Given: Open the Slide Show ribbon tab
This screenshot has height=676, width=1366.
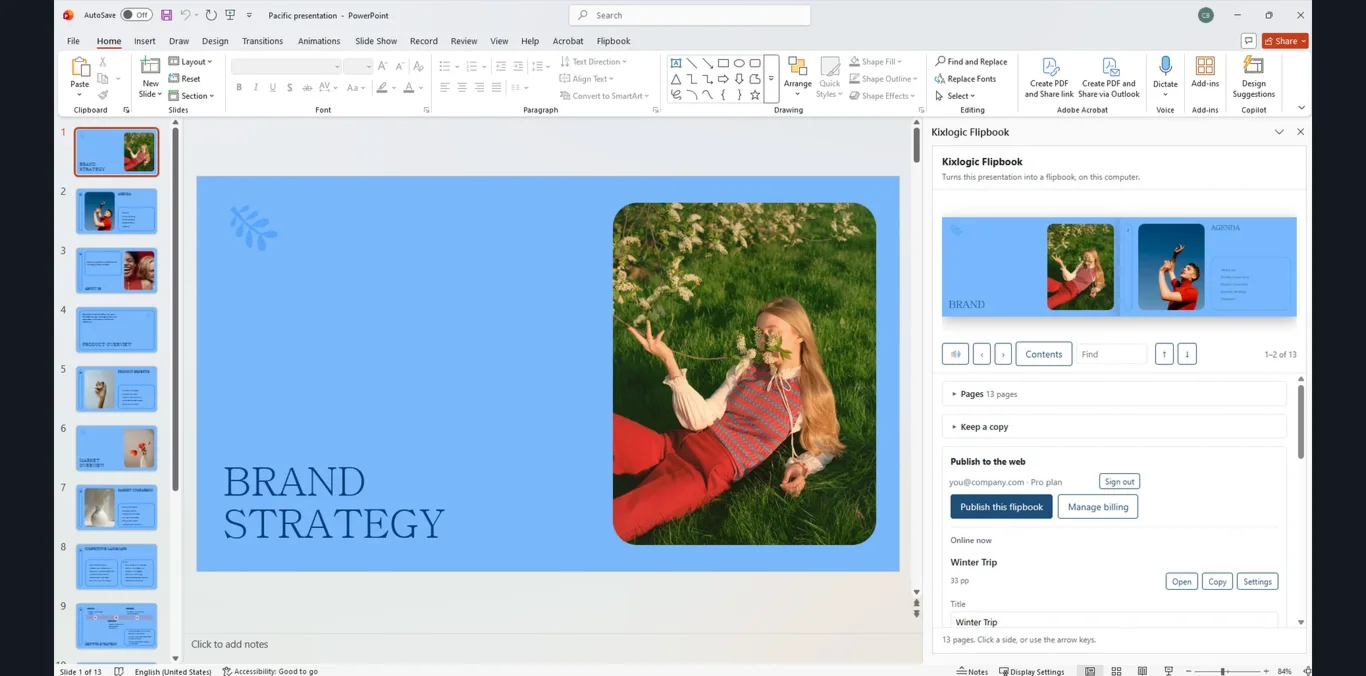Looking at the screenshot, I should coord(376,41).
